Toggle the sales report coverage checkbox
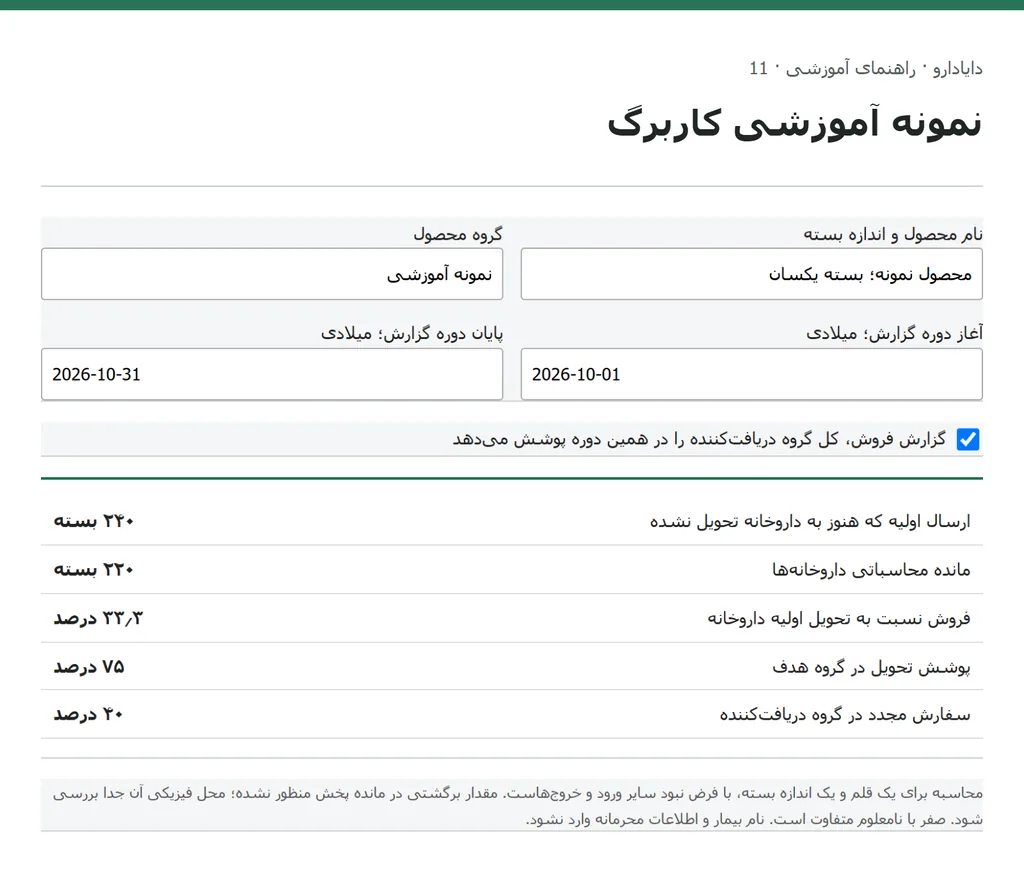Screen dimensions: 1024x893 pos(967,439)
